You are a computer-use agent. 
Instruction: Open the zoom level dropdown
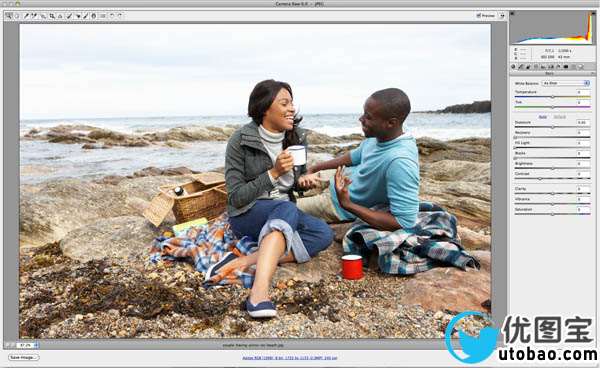[28, 345]
